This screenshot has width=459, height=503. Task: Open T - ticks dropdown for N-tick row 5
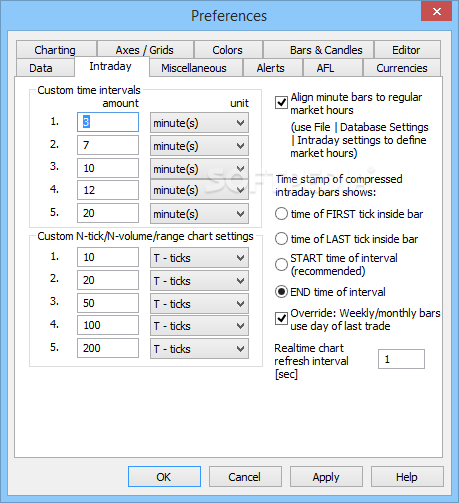199,349
